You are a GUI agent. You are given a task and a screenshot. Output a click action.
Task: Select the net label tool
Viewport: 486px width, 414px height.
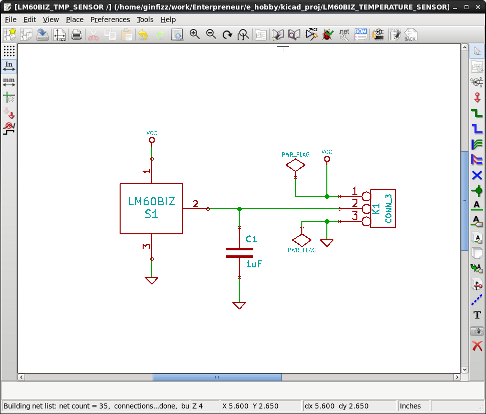477,206
